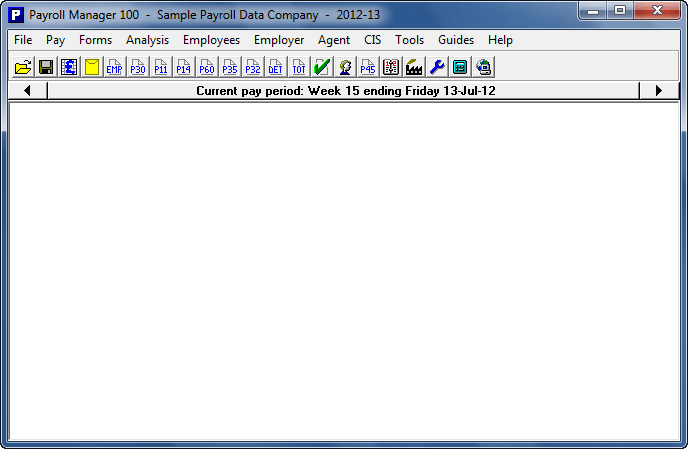Advance to next pay period with right arrow
This screenshot has height=449, width=688.
659,91
